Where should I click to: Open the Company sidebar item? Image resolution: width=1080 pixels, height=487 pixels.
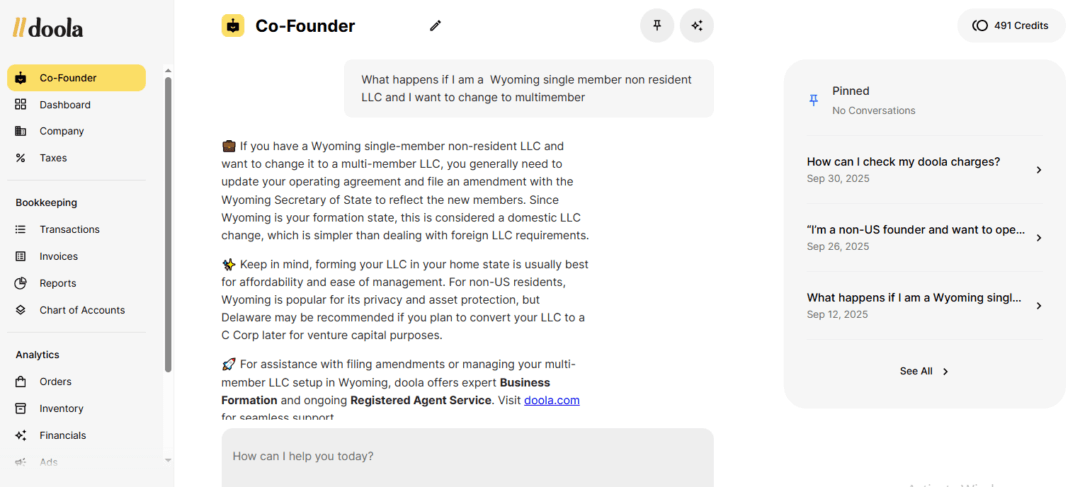[x=61, y=131]
